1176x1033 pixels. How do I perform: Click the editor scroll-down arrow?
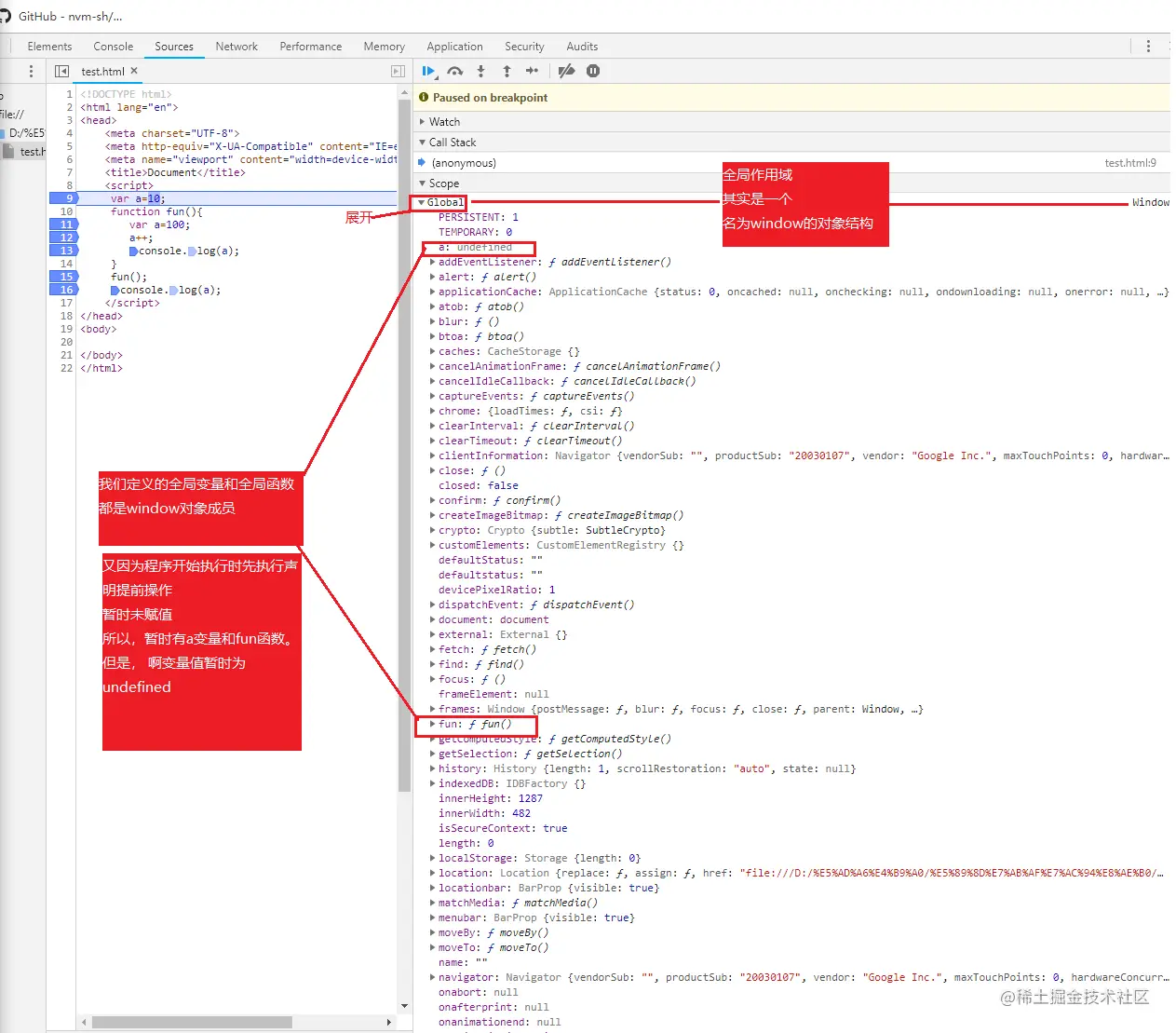pos(404,1006)
